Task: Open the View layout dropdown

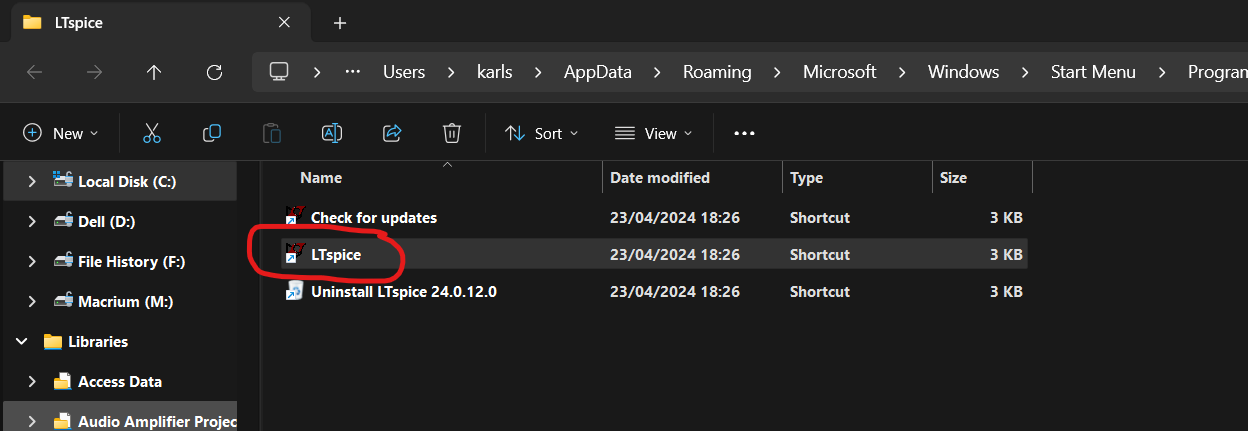Action: coord(653,133)
